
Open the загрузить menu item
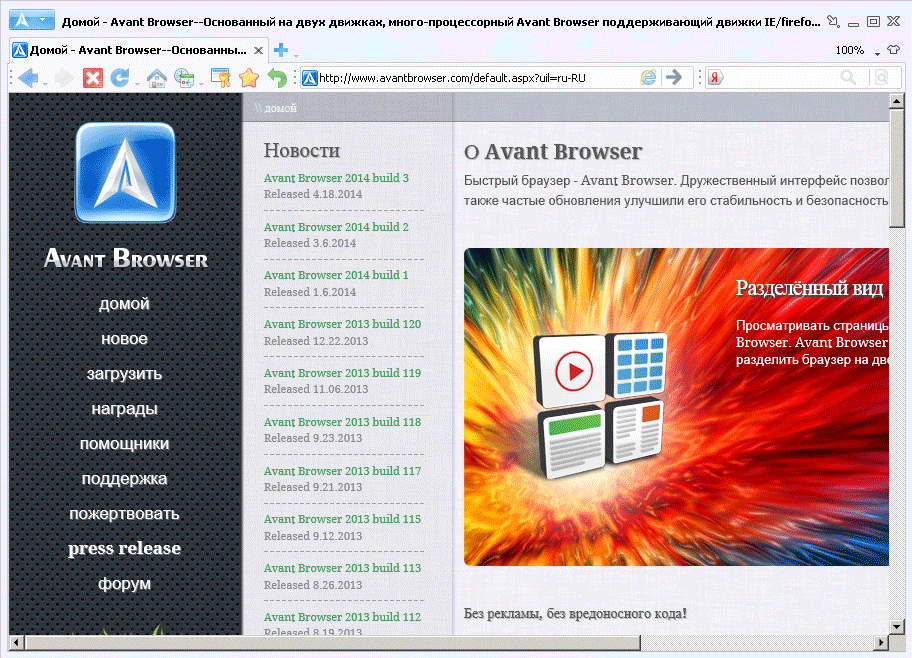pyautogui.click(x=123, y=373)
